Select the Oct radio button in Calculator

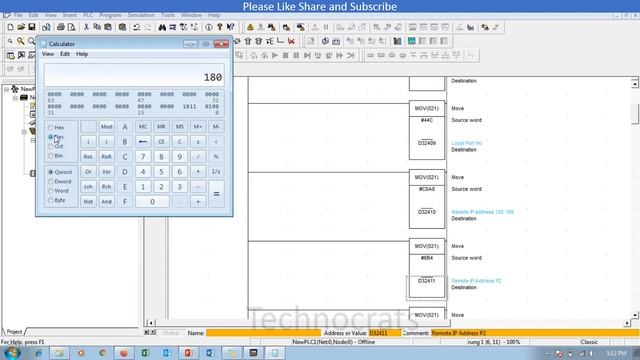point(51,147)
